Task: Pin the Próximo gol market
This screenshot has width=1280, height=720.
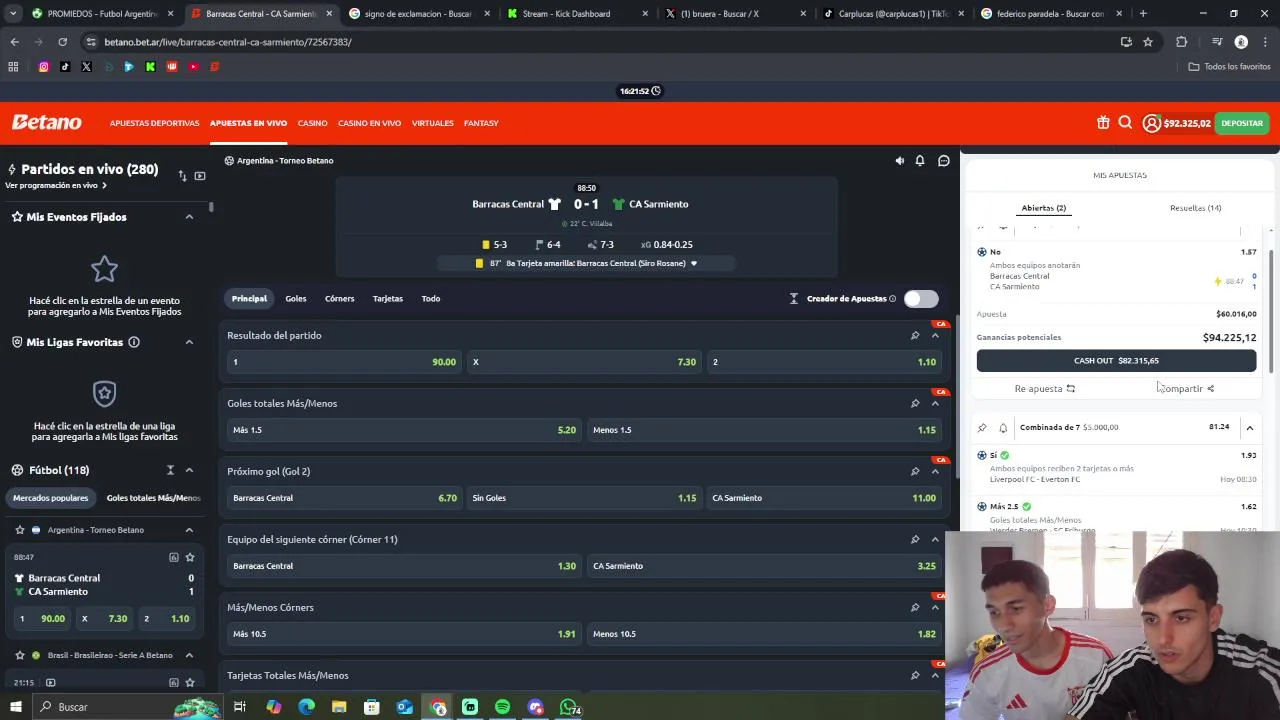Action: 915,471
